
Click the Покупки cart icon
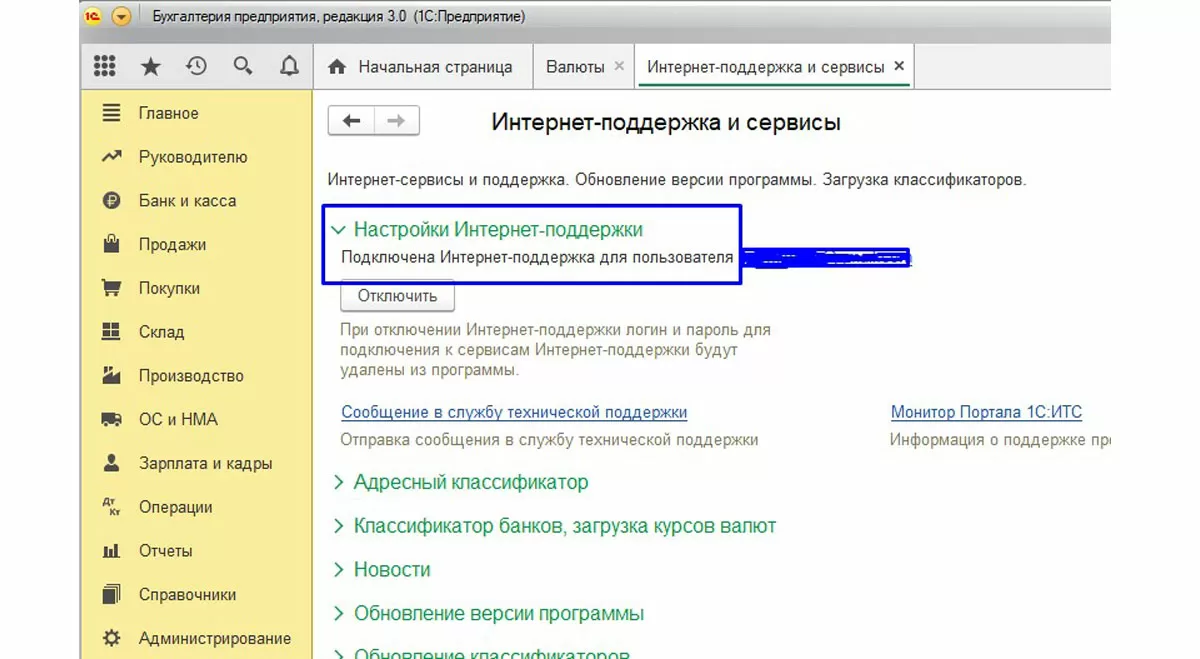pyautogui.click(x=111, y=288)
